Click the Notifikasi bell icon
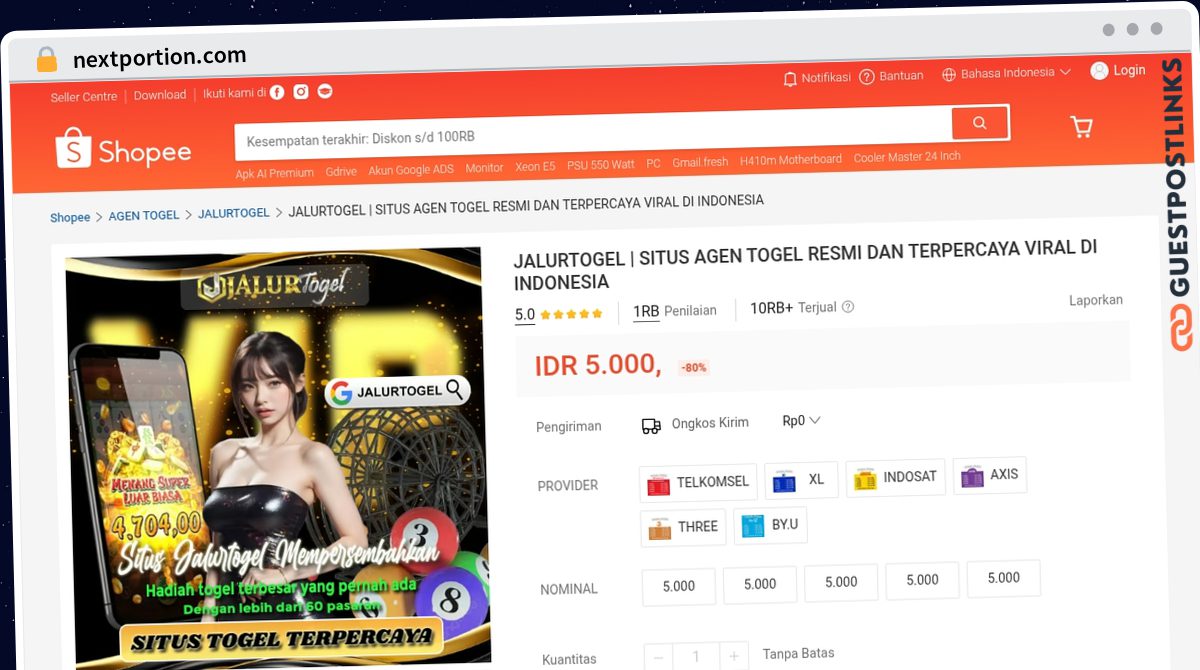The width and height of the screenshot is (1200, 670). point(790,78)
